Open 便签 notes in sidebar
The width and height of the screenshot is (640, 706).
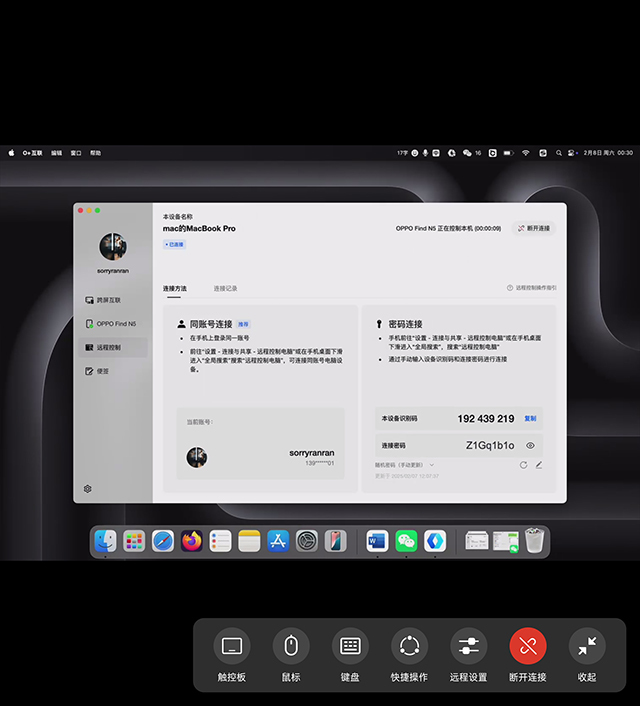click(x=113, y=371)
